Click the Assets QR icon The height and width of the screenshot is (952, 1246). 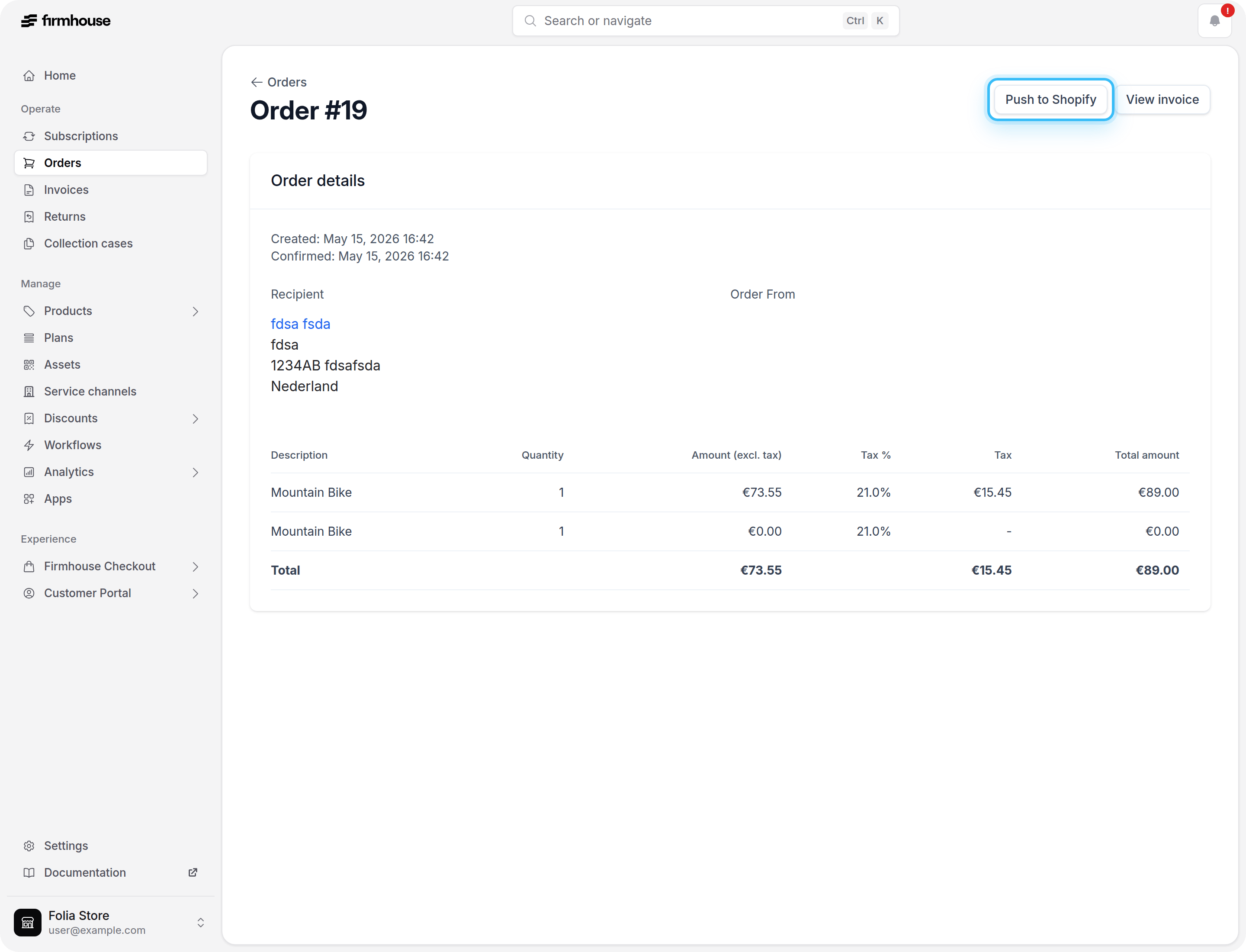pos(29,364)
